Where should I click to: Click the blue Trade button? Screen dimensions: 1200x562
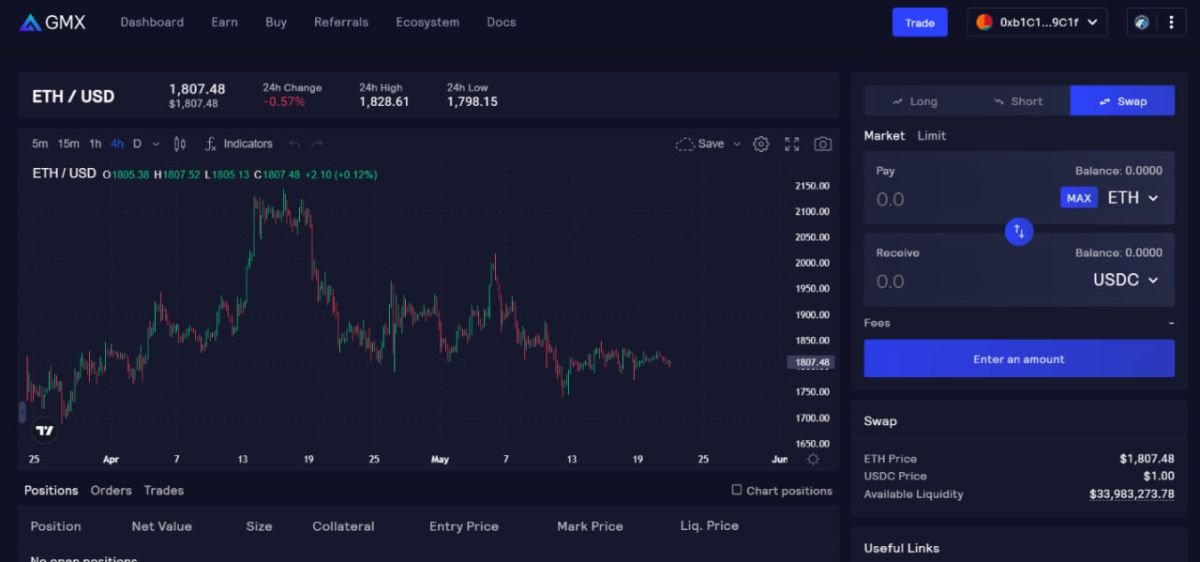click(x=919, y=22)
